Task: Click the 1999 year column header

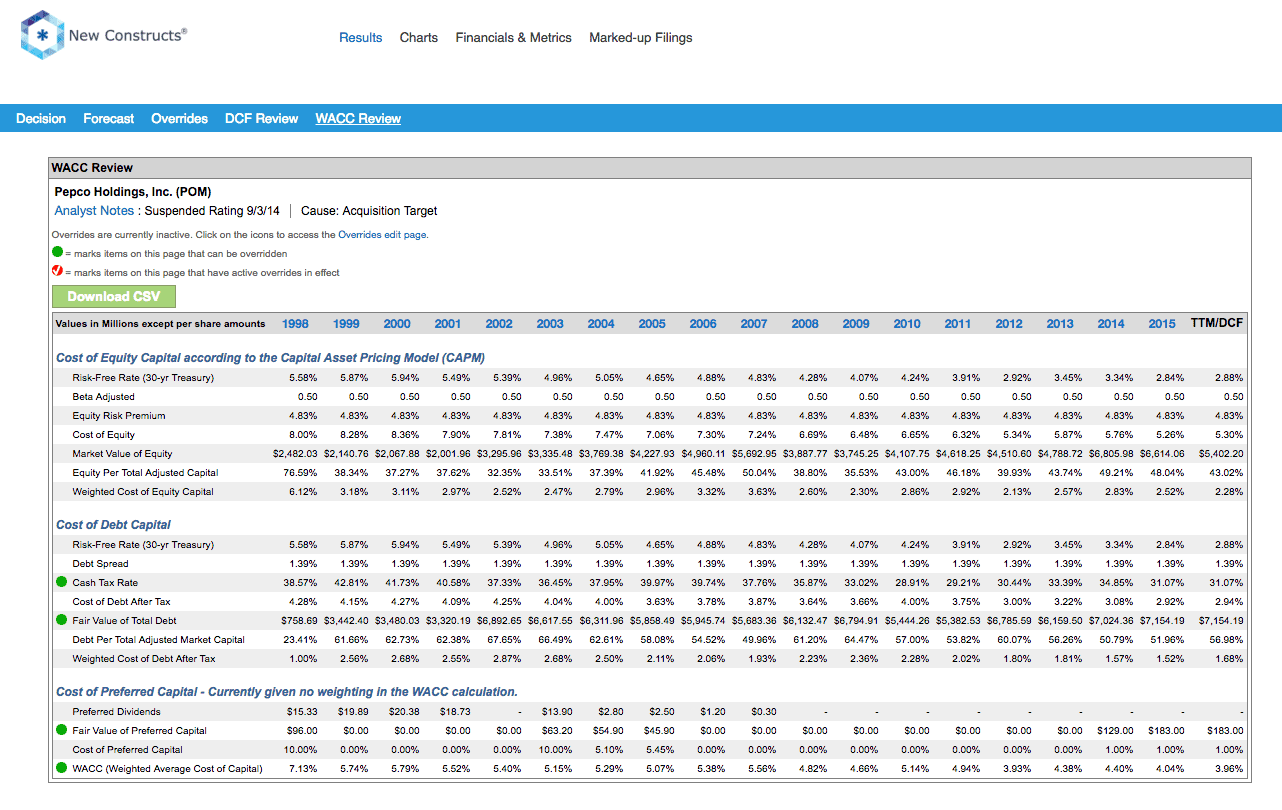Action: 346,324
